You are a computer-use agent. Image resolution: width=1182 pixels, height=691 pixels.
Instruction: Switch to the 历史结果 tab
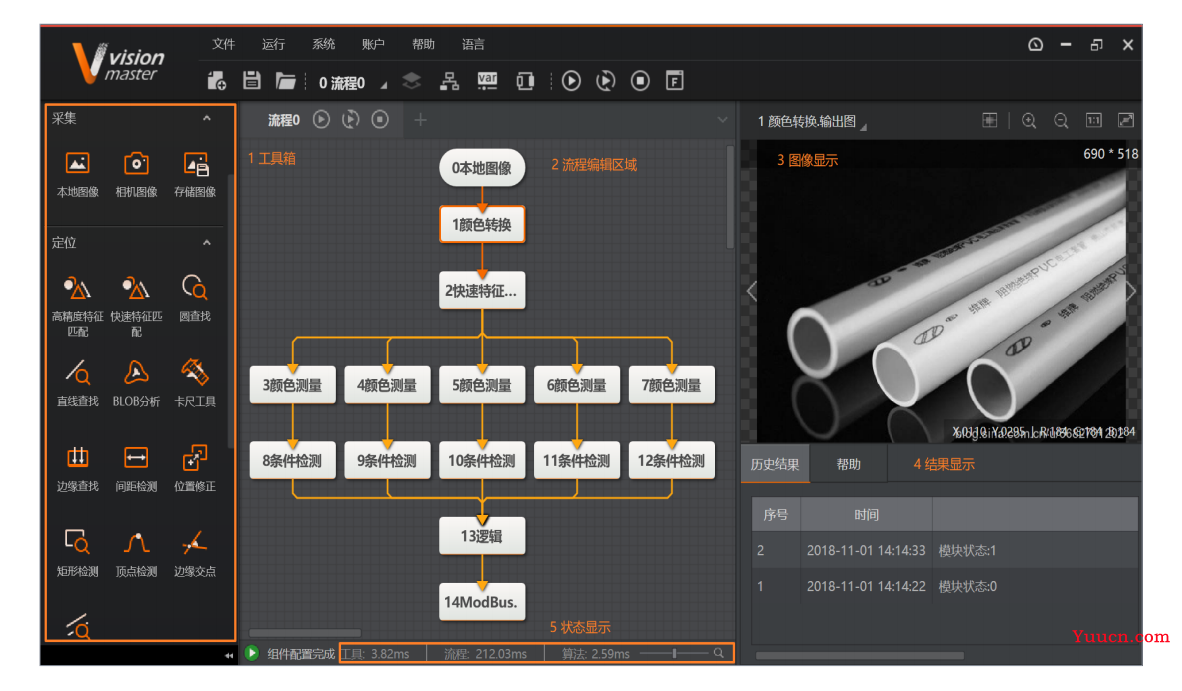point(776,464)
